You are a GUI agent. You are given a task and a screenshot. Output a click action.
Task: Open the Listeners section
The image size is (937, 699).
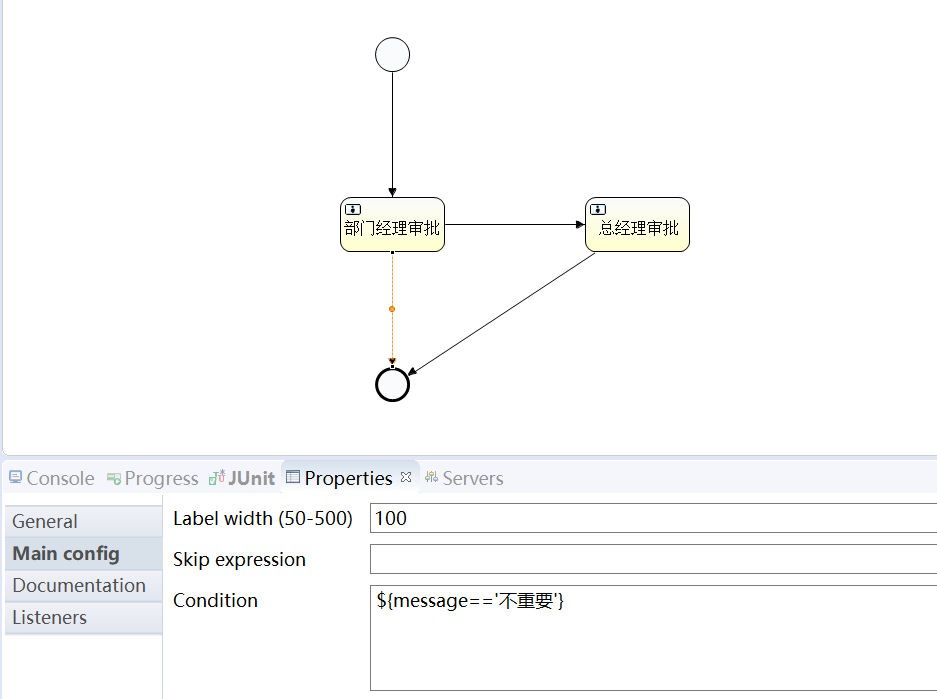click(84, 617)
